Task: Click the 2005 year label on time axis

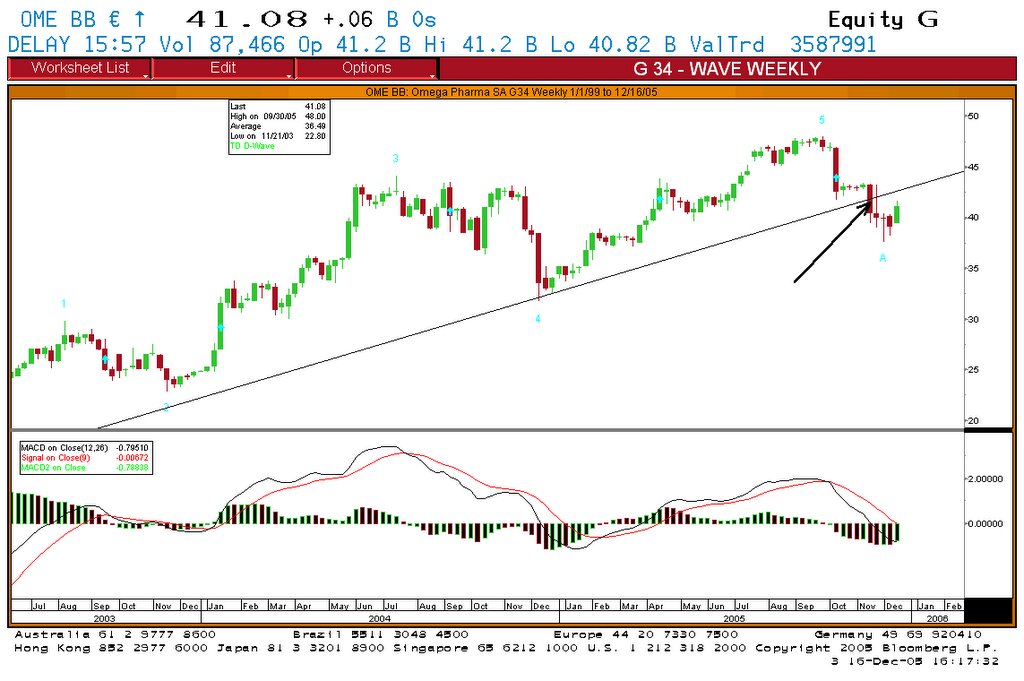Action: (734, 618)
